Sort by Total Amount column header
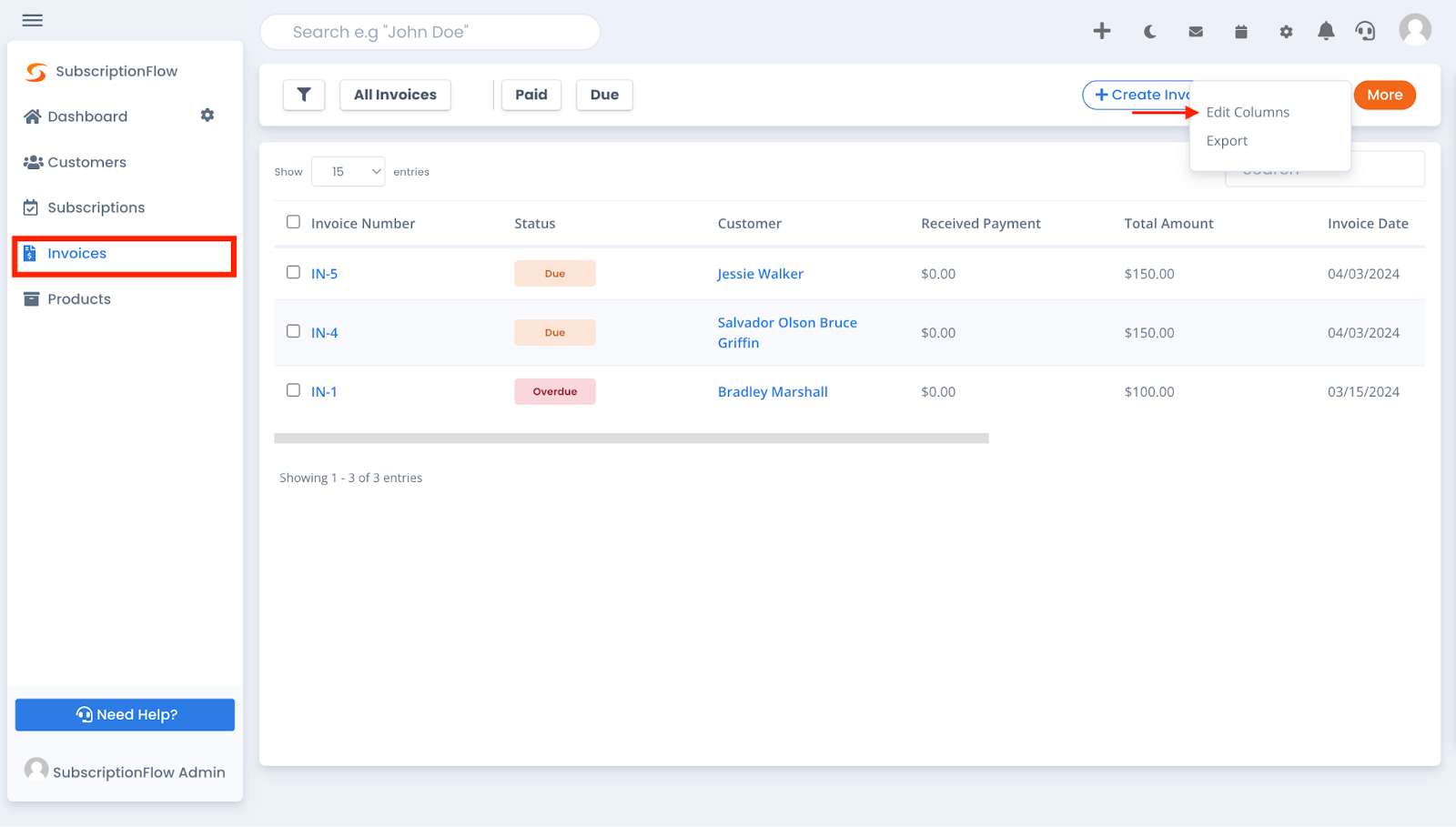1456x827 pixels. pyautogui.click(x=1168, y=224)
